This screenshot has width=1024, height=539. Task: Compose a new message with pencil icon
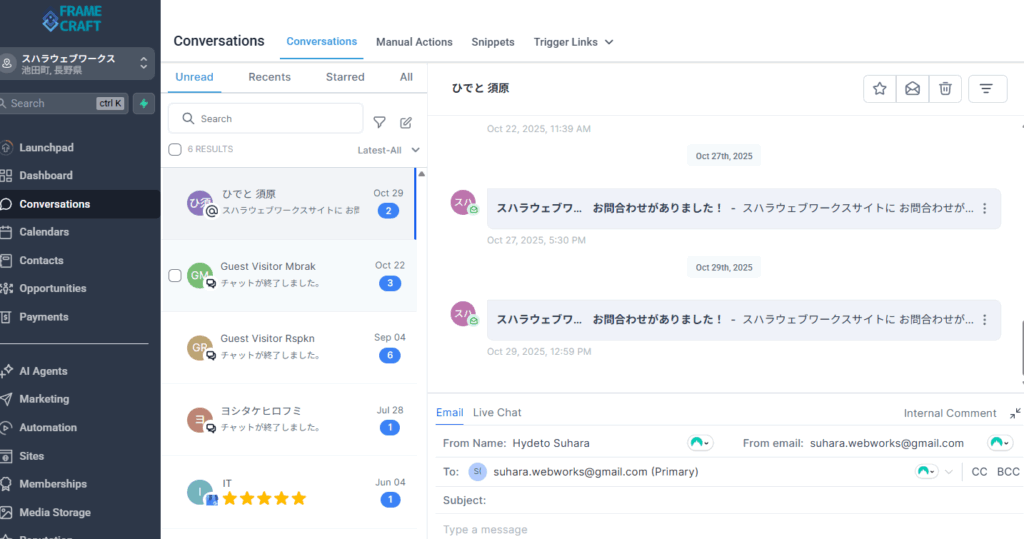pos(406,122)
